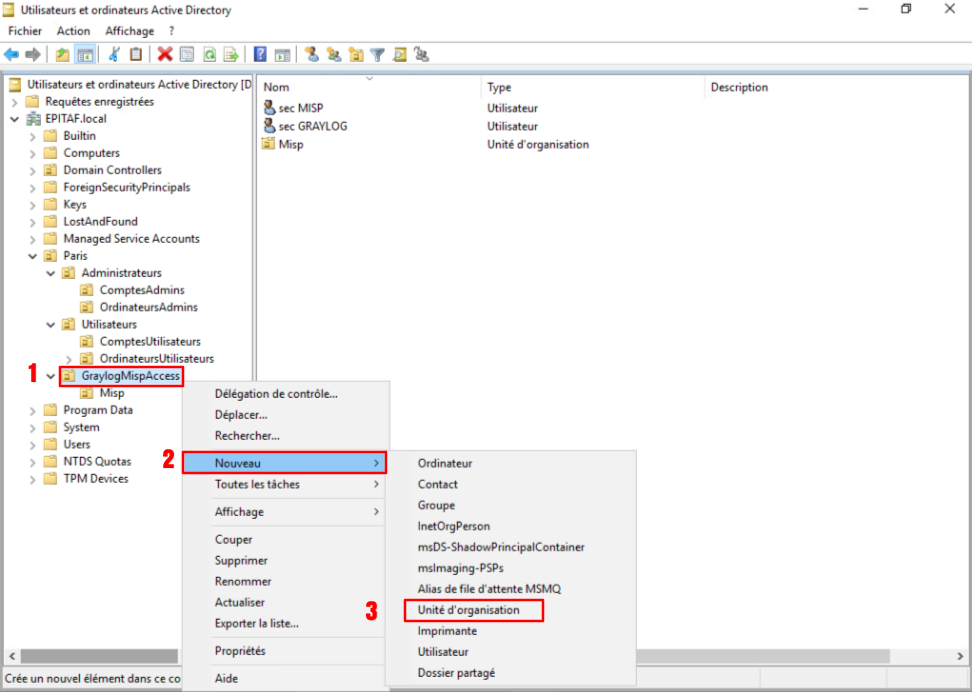This screenshot has height=692, width=972.
Task: Click the filter funnel toolbar icon
Action: pos(378,54)
